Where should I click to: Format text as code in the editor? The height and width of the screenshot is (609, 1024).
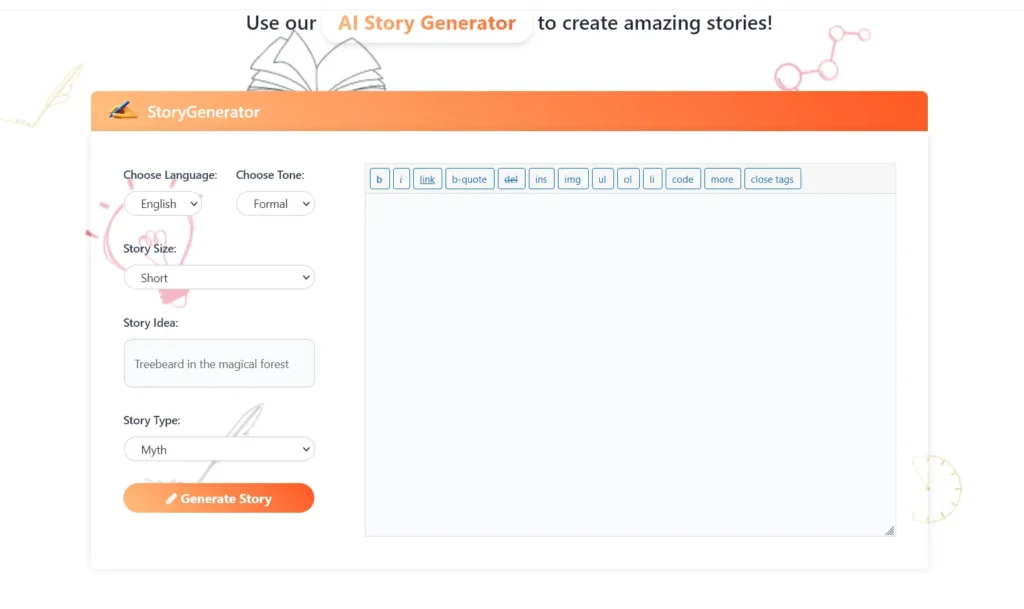[682, 178]
